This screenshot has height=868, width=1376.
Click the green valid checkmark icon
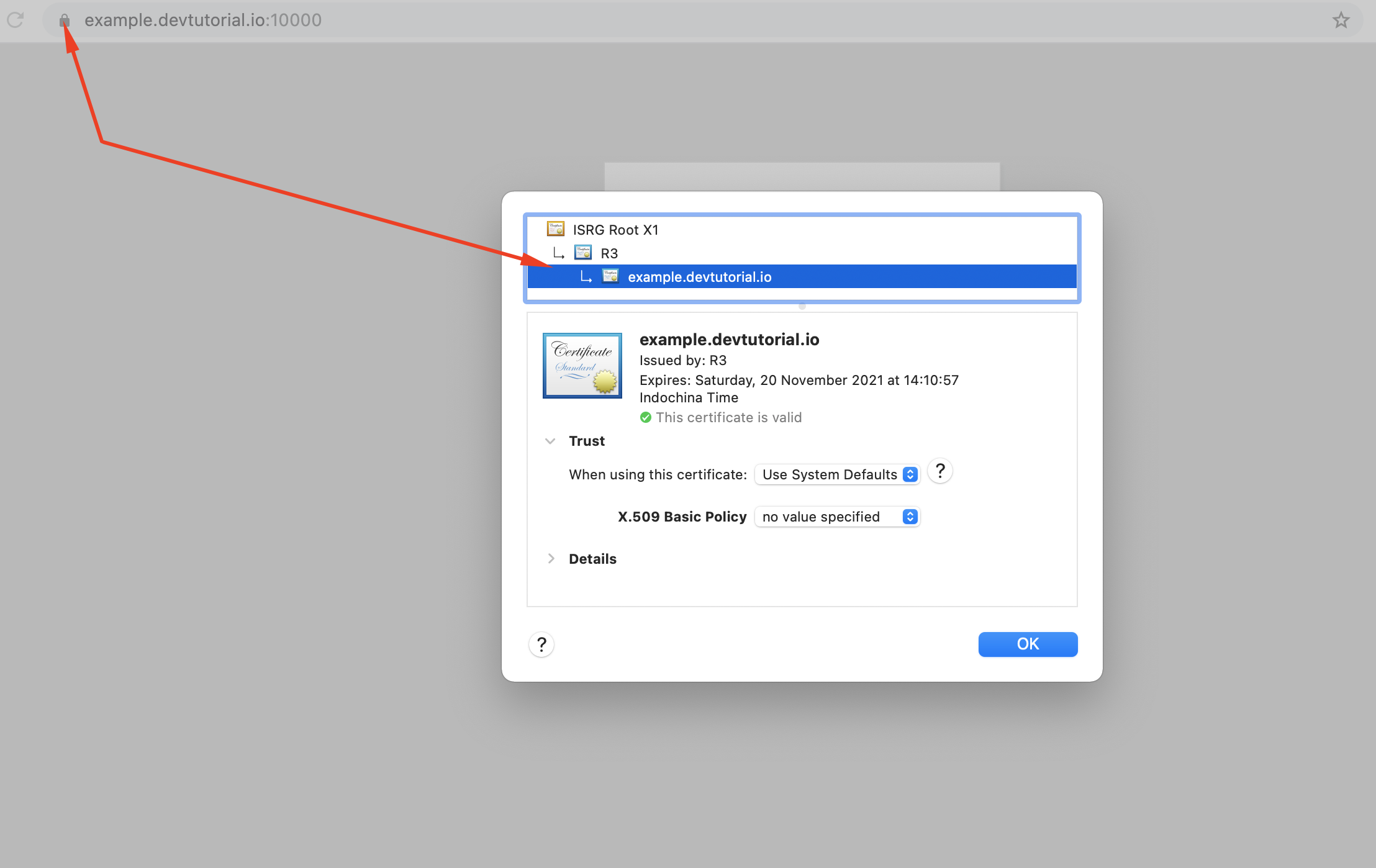(645, 417)
